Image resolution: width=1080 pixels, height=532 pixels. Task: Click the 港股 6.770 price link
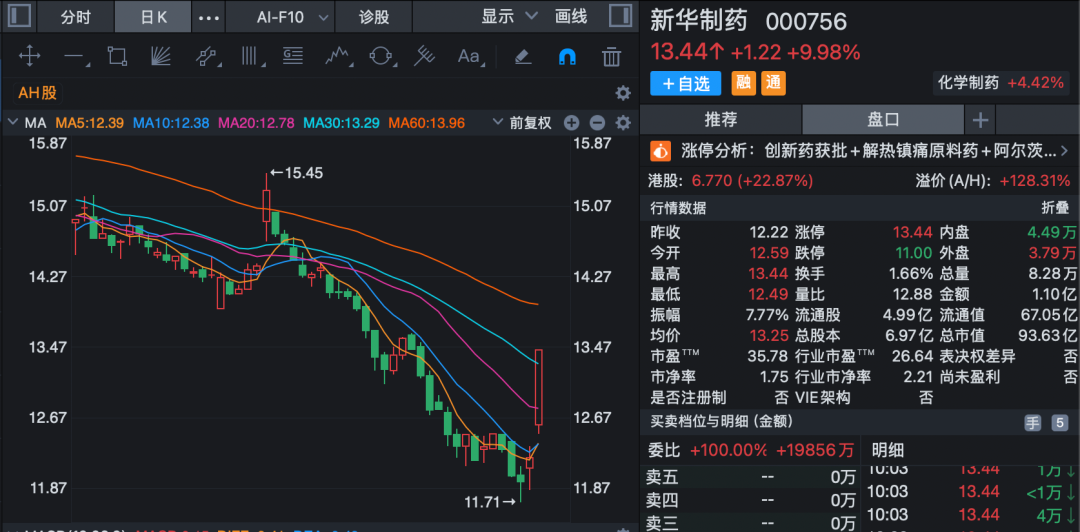[731, 181]
